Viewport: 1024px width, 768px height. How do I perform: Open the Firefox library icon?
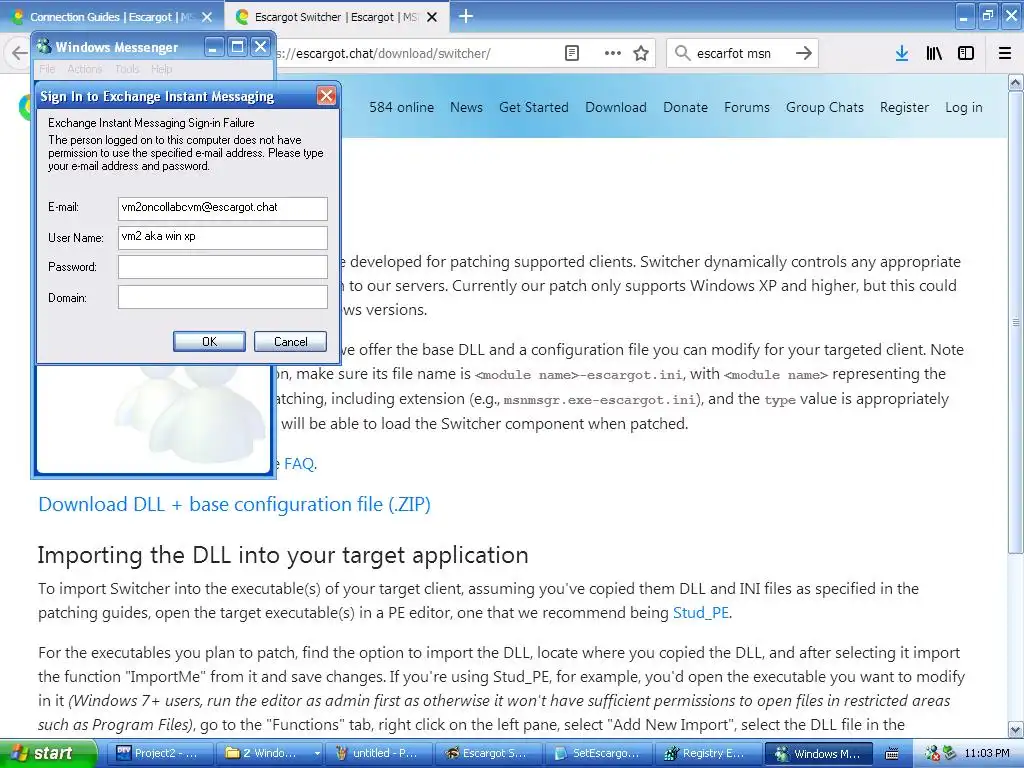(x=934, y=53)
